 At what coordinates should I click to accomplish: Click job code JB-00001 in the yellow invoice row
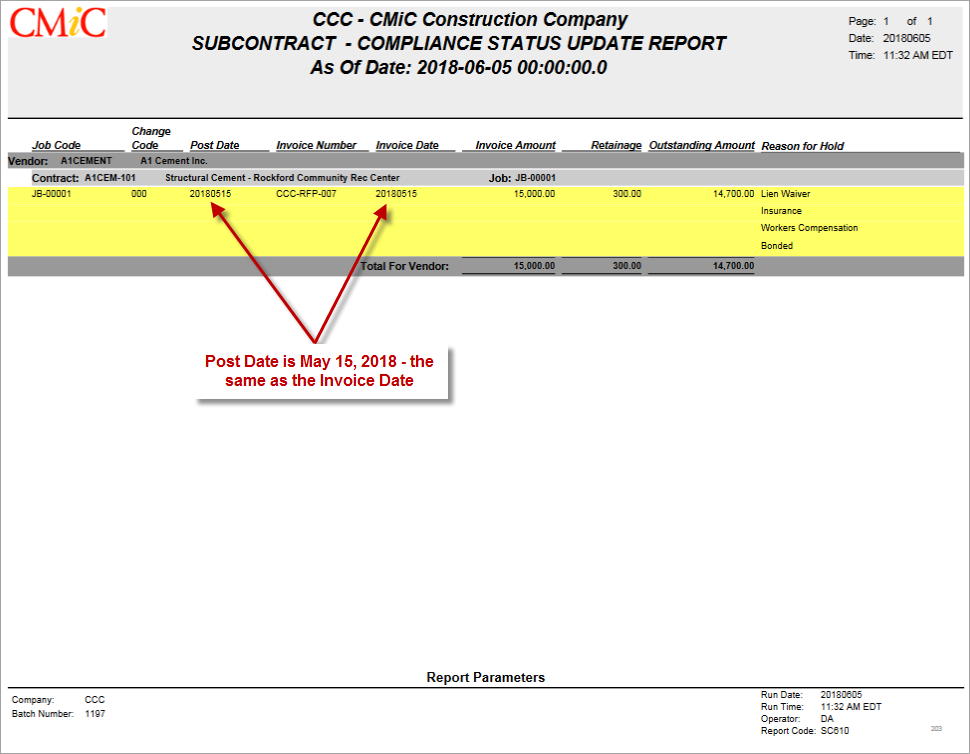point(51,194)
